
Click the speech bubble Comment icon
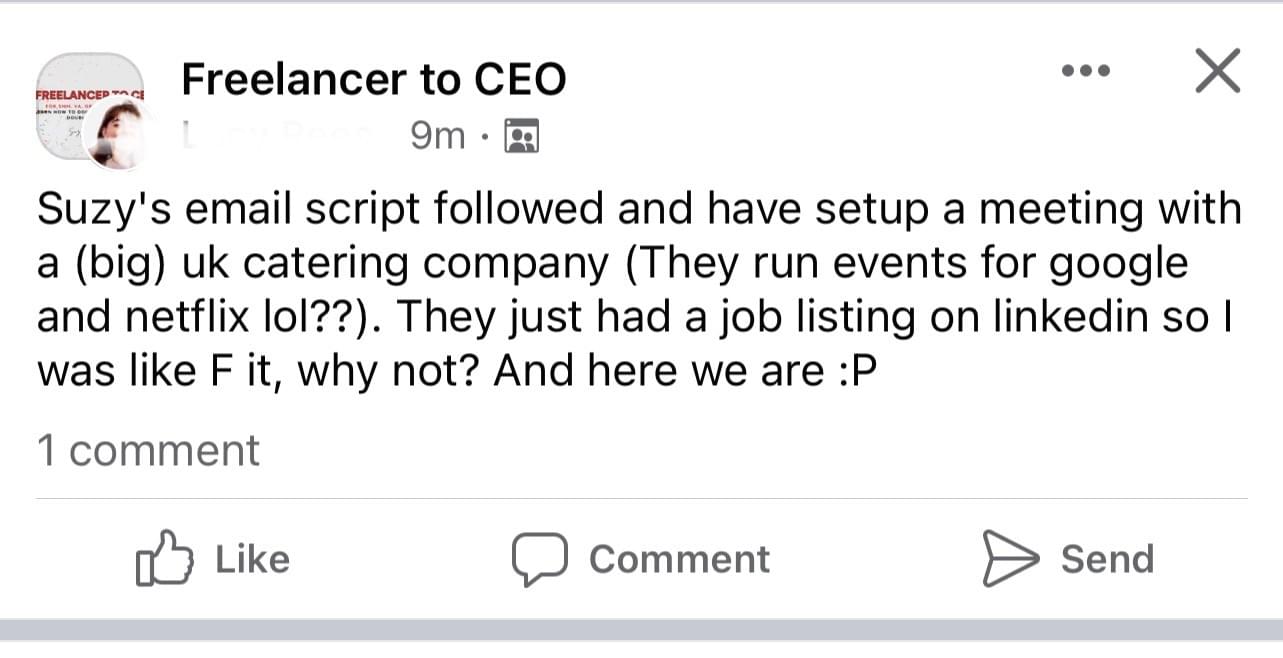[540, 558]
